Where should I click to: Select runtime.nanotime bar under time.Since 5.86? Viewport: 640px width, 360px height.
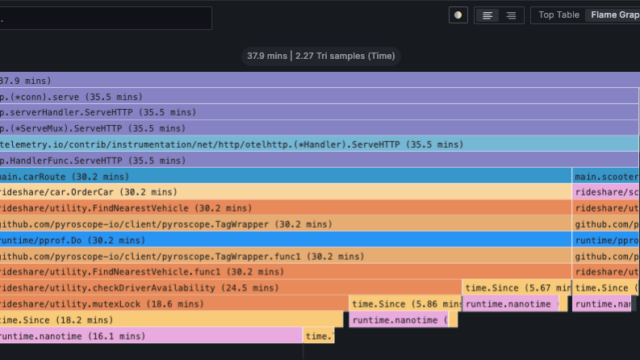pos(399,320)
